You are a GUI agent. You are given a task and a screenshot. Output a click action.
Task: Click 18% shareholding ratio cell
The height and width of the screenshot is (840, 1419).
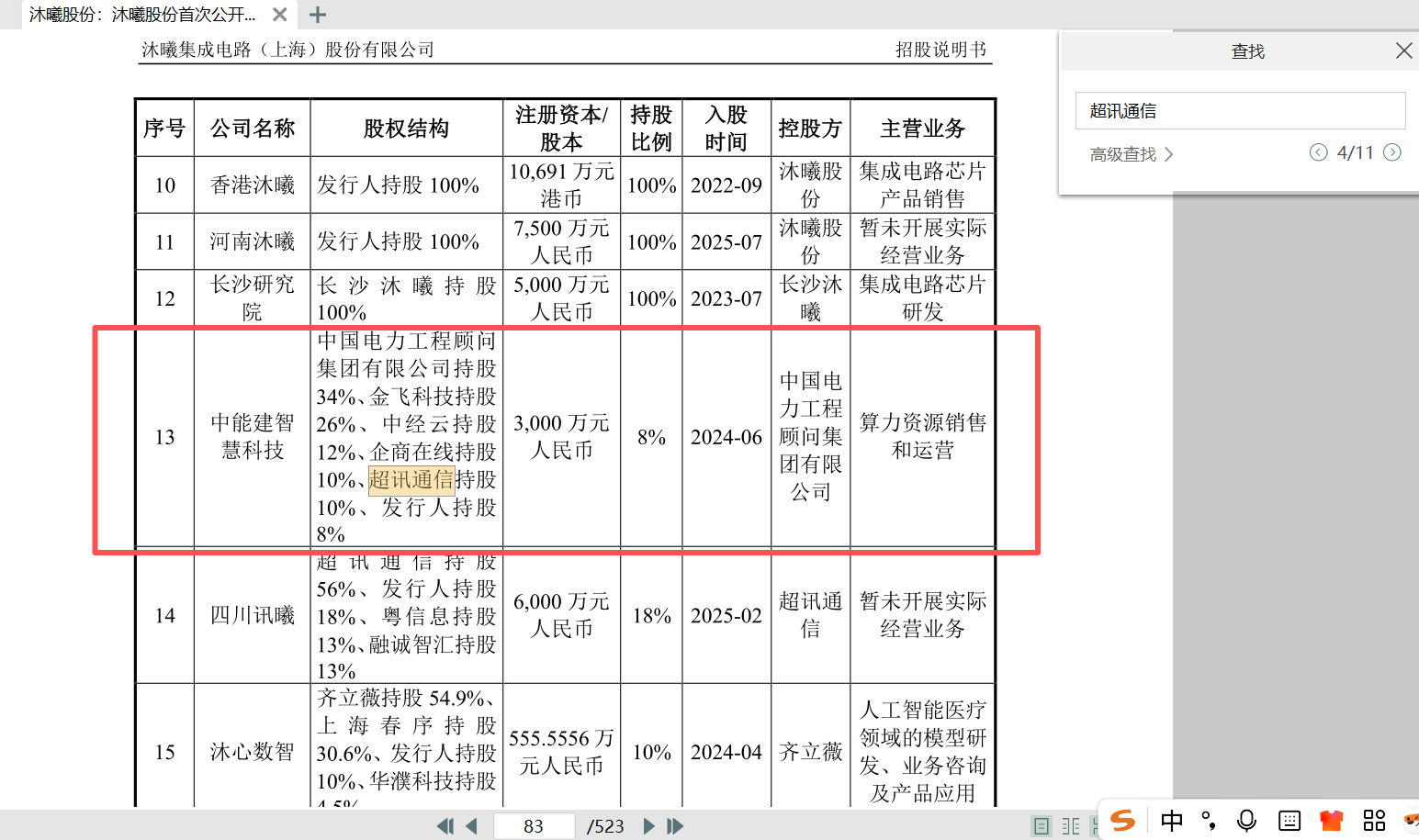[651, 615]
